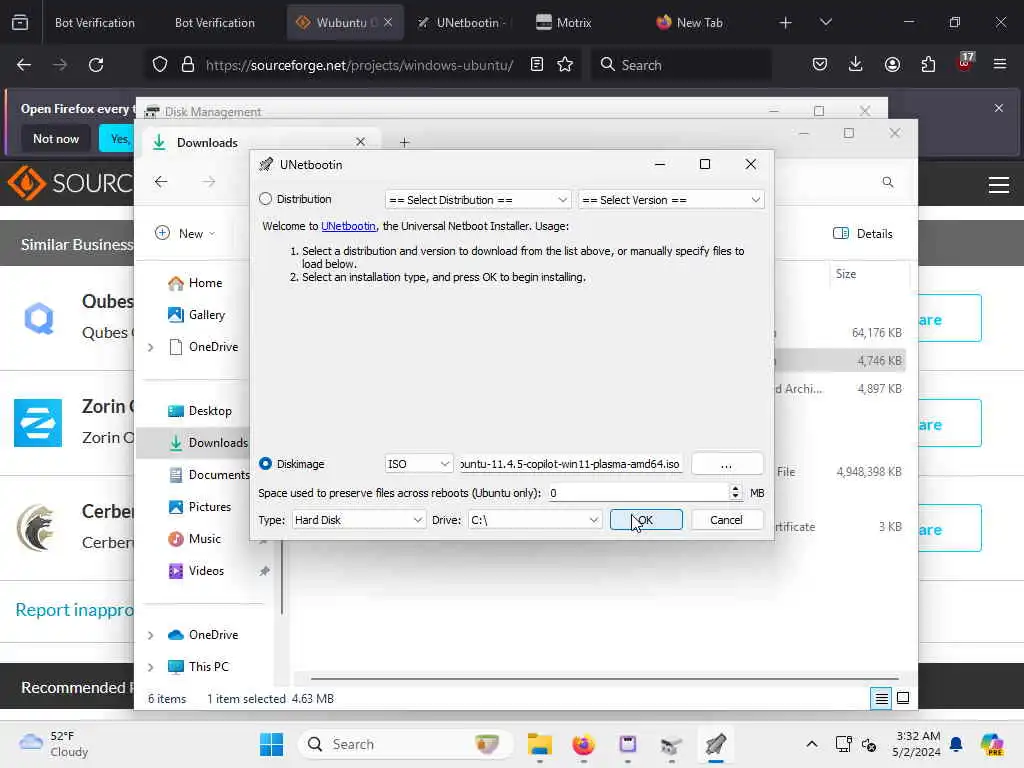1024x768 pixels.
Task: Open the tracking protection shield icon
Action: (160, 65)
